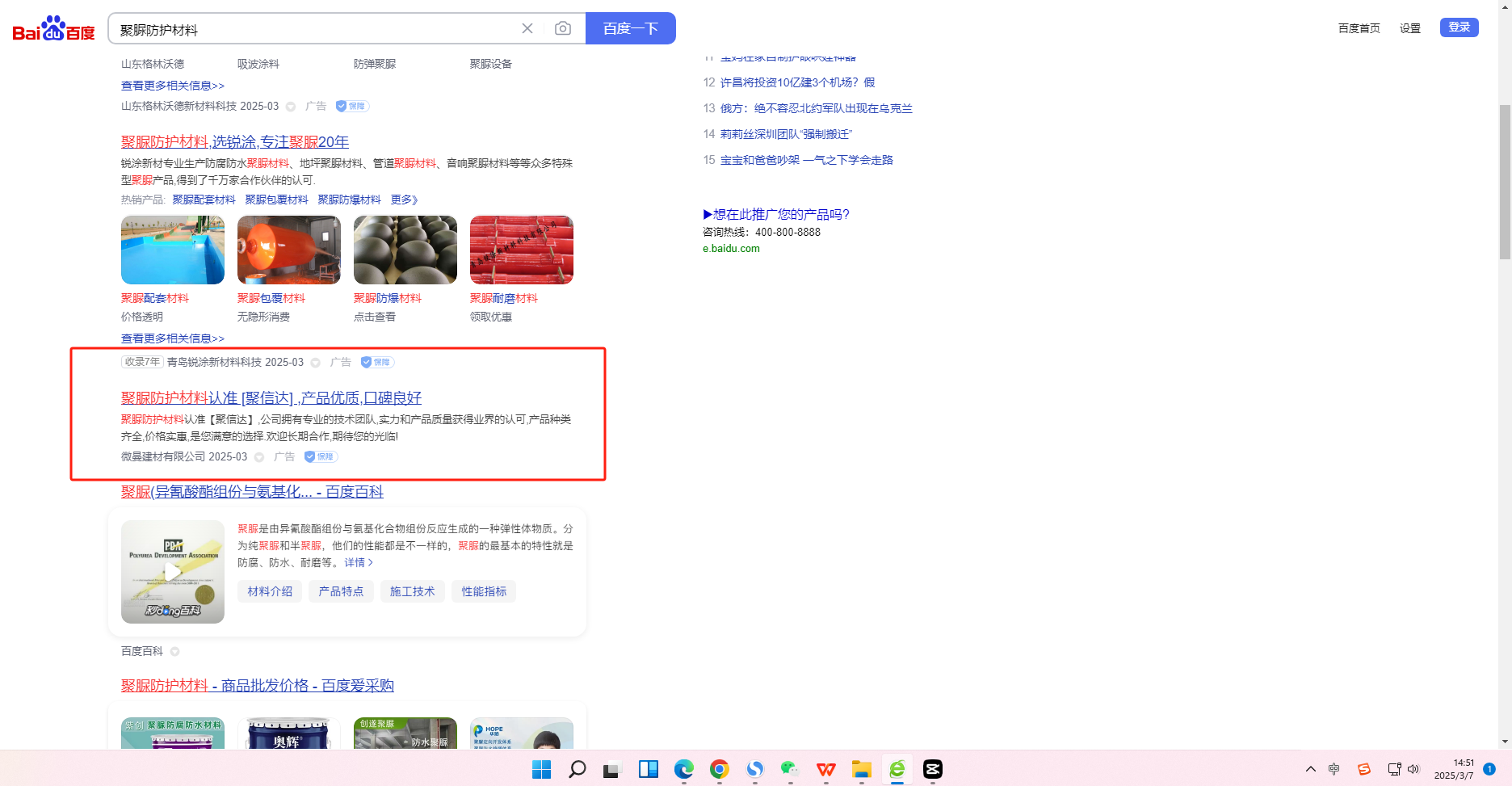
Task: Open the orange tank 聚脲包覆材料 thumbnail
Action: (289, 250)
